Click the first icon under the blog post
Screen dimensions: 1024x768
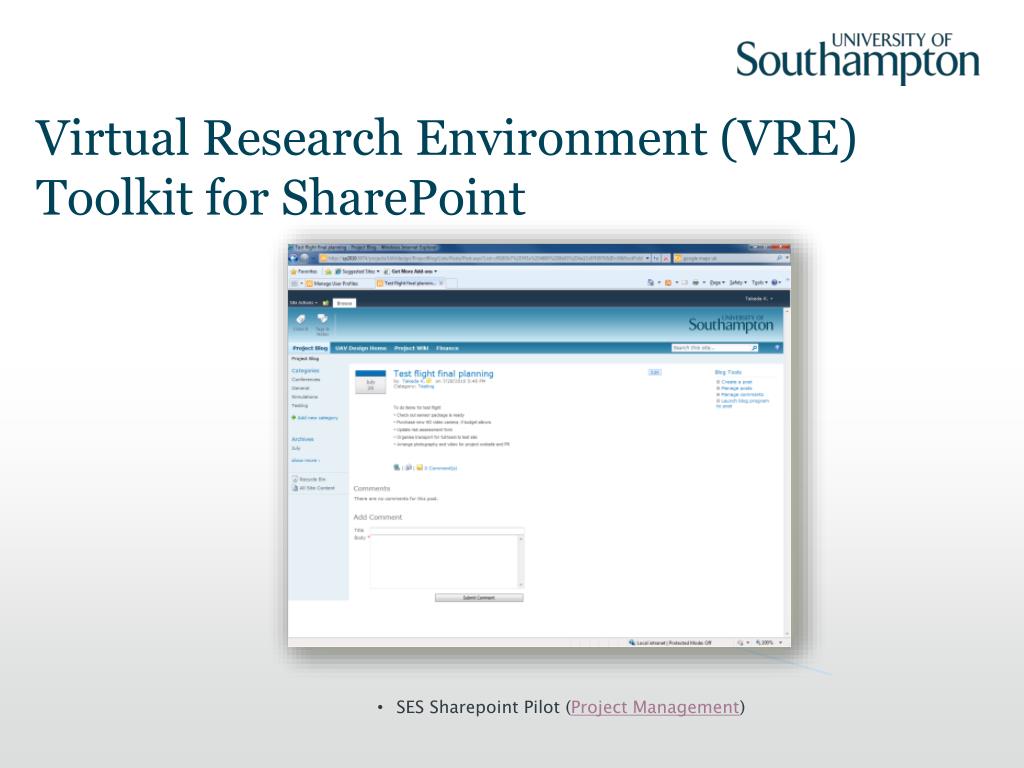pyautogui.click(x=396, y=468)
